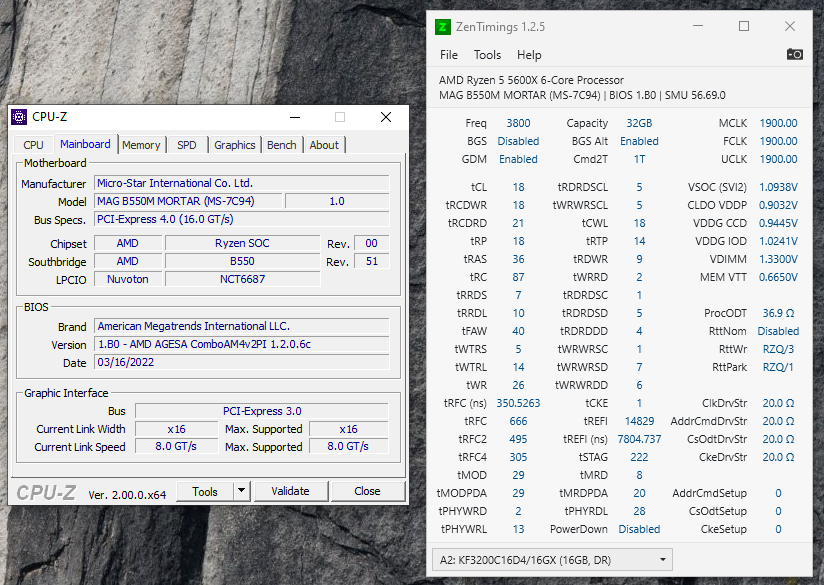Open the Help menu in ZenTimings
Screen dimensions: 824x585
click(x=529, y=55)
